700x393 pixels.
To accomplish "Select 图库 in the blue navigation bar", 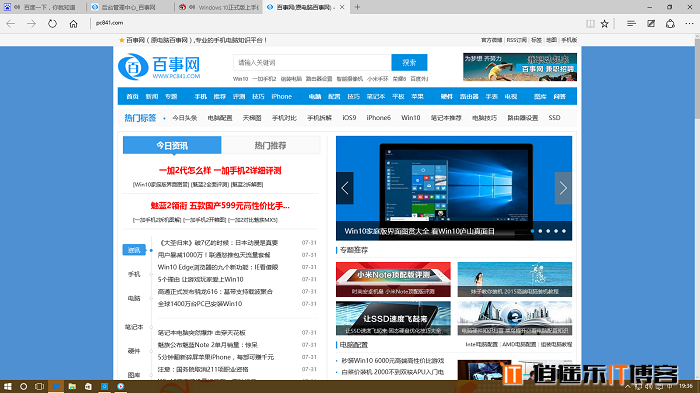I will tap(540, 96).
